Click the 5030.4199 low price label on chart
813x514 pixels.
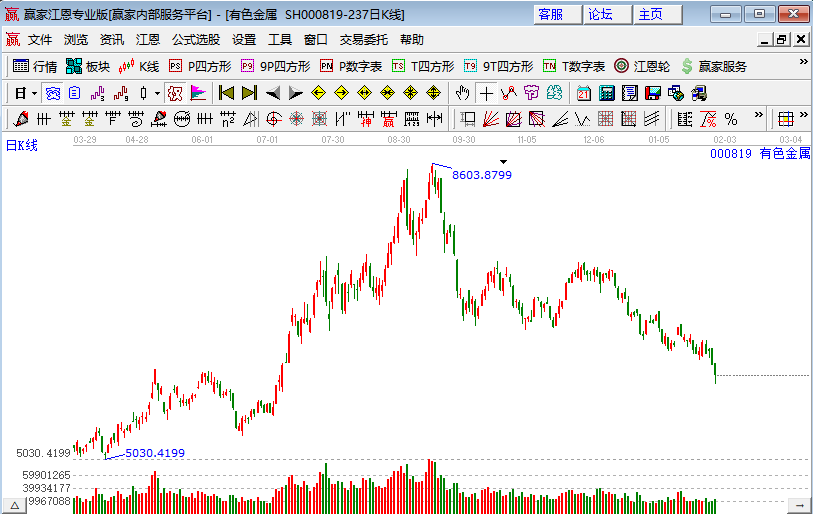155,453
